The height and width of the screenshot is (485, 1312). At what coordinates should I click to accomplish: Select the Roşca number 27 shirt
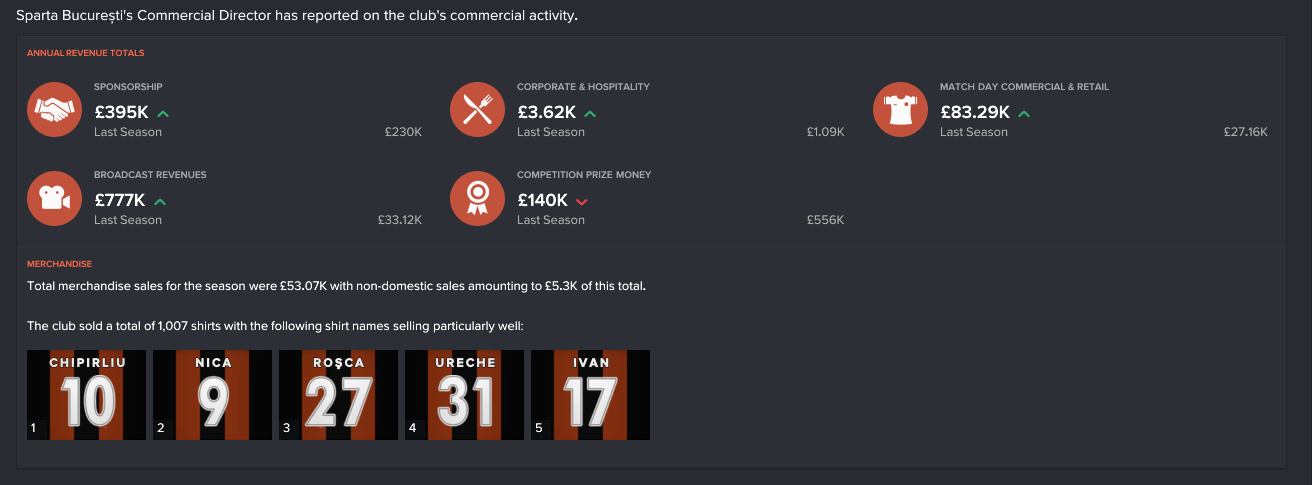click(338, 395)
